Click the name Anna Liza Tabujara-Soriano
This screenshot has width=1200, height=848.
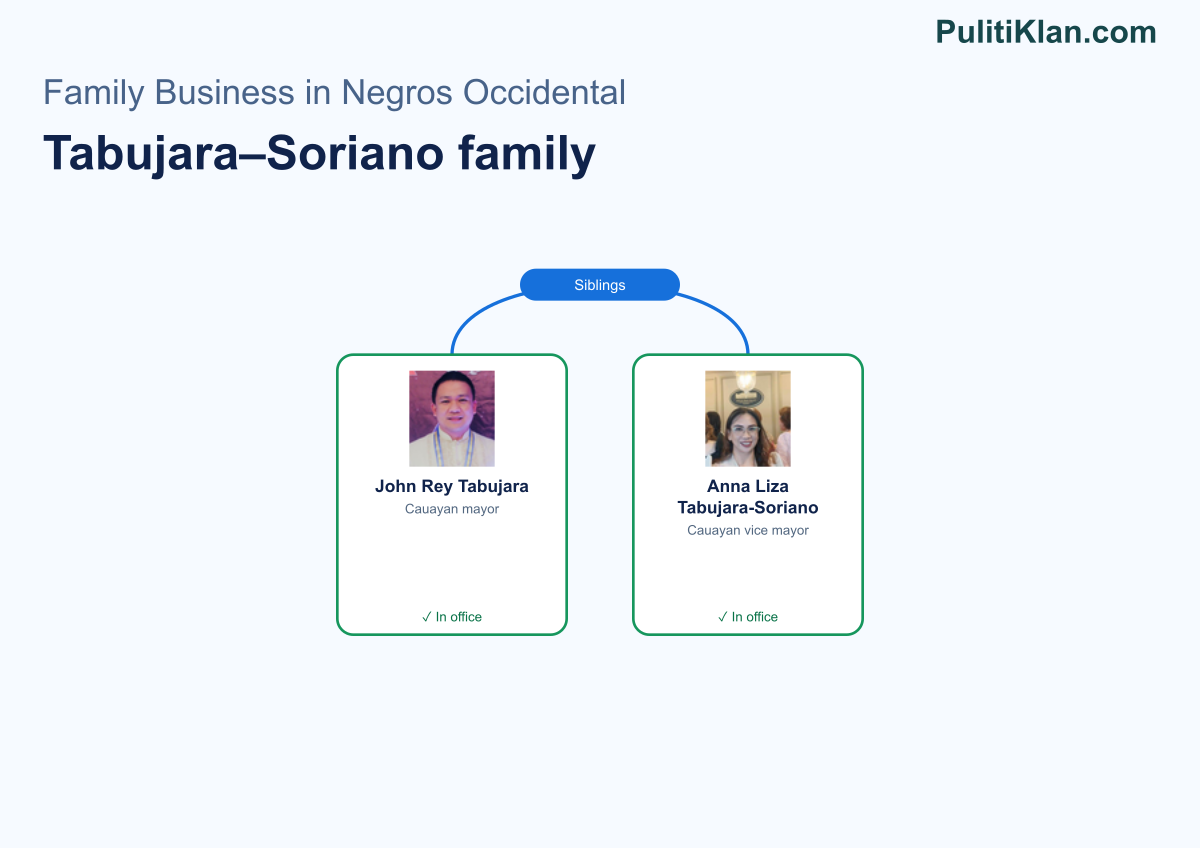748,497
